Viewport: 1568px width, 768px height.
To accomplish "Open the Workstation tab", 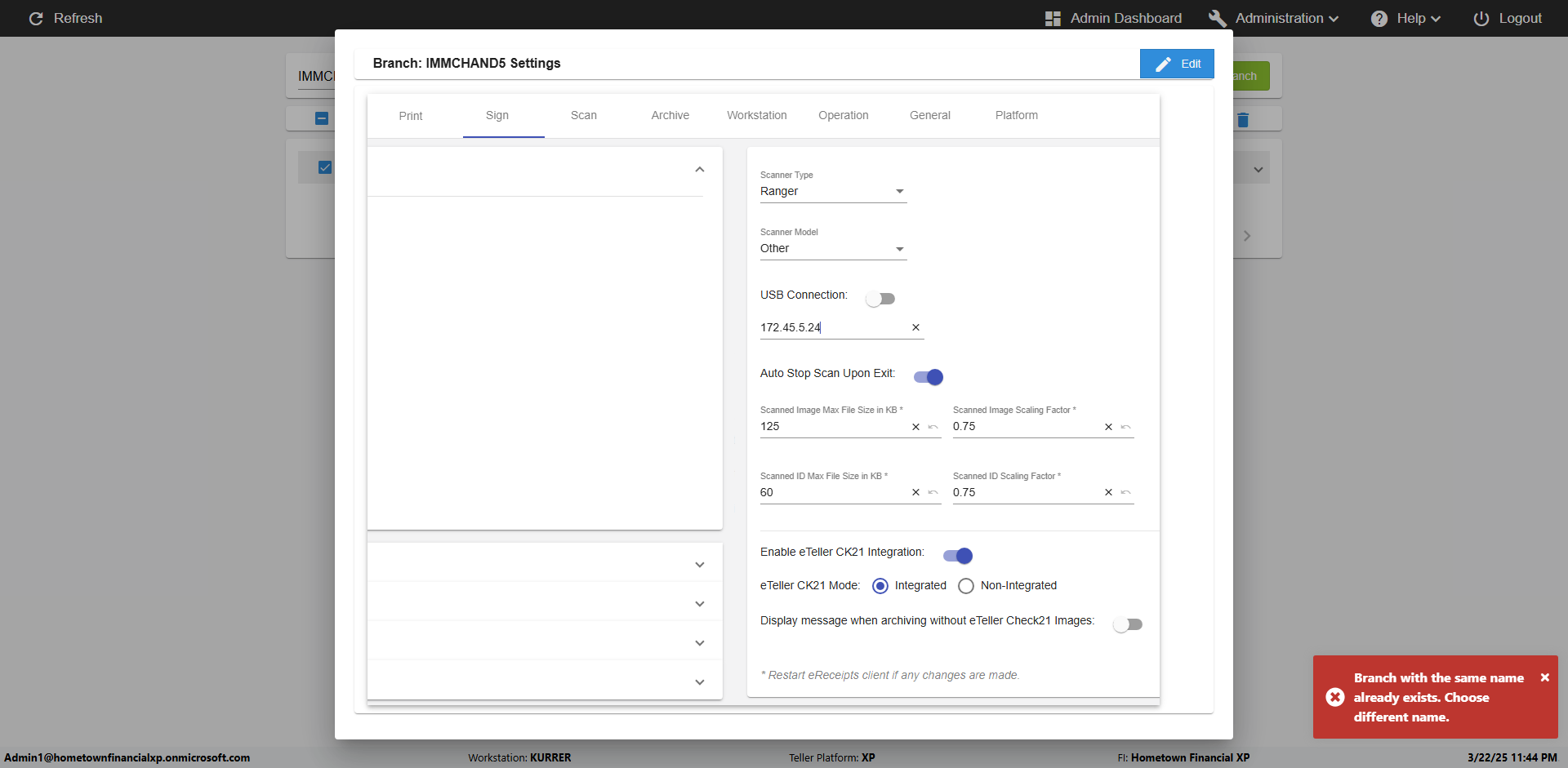I will pyautogui.click(x=756, y=116).
